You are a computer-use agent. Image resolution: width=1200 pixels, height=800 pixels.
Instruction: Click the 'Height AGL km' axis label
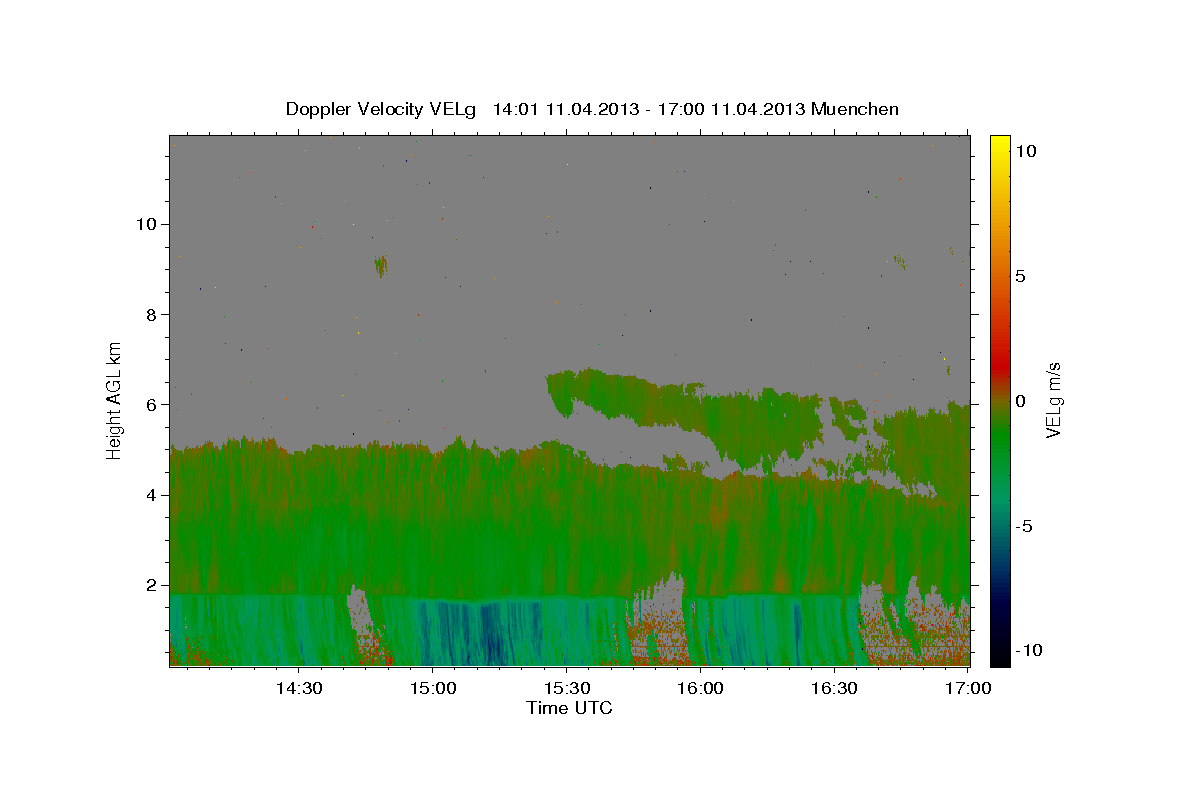click(114, 400)
